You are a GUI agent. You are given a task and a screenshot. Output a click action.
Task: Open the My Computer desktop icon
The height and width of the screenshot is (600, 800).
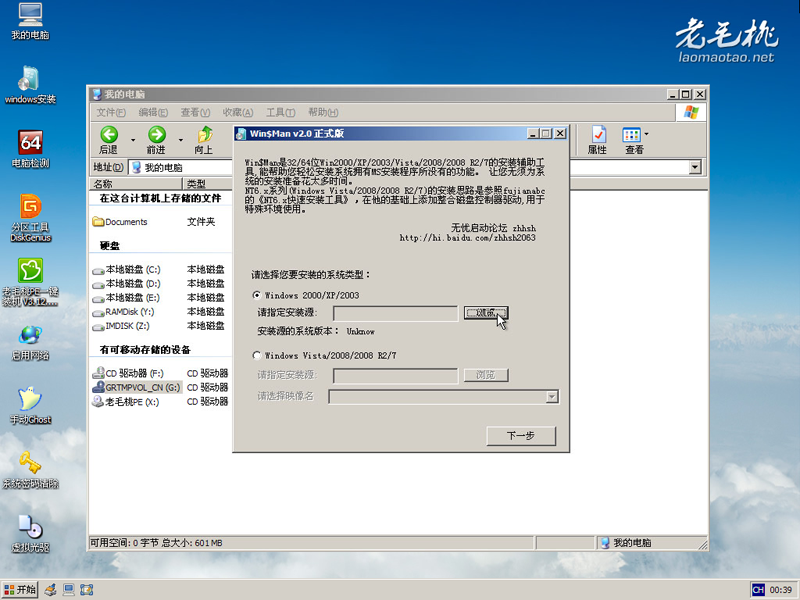pyautogui.click(x=30, y=21)
